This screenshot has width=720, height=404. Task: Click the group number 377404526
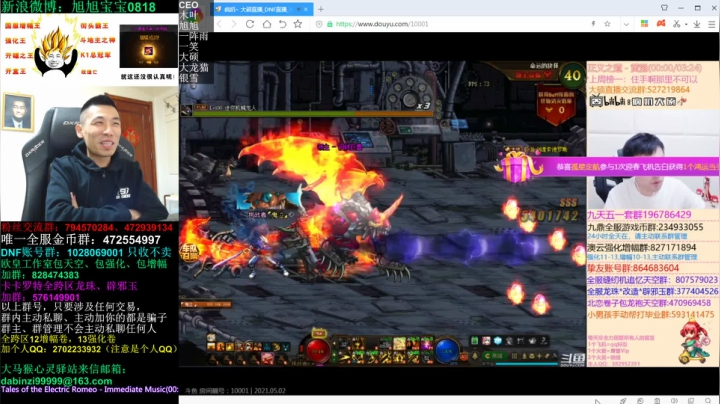coord(697,292)
